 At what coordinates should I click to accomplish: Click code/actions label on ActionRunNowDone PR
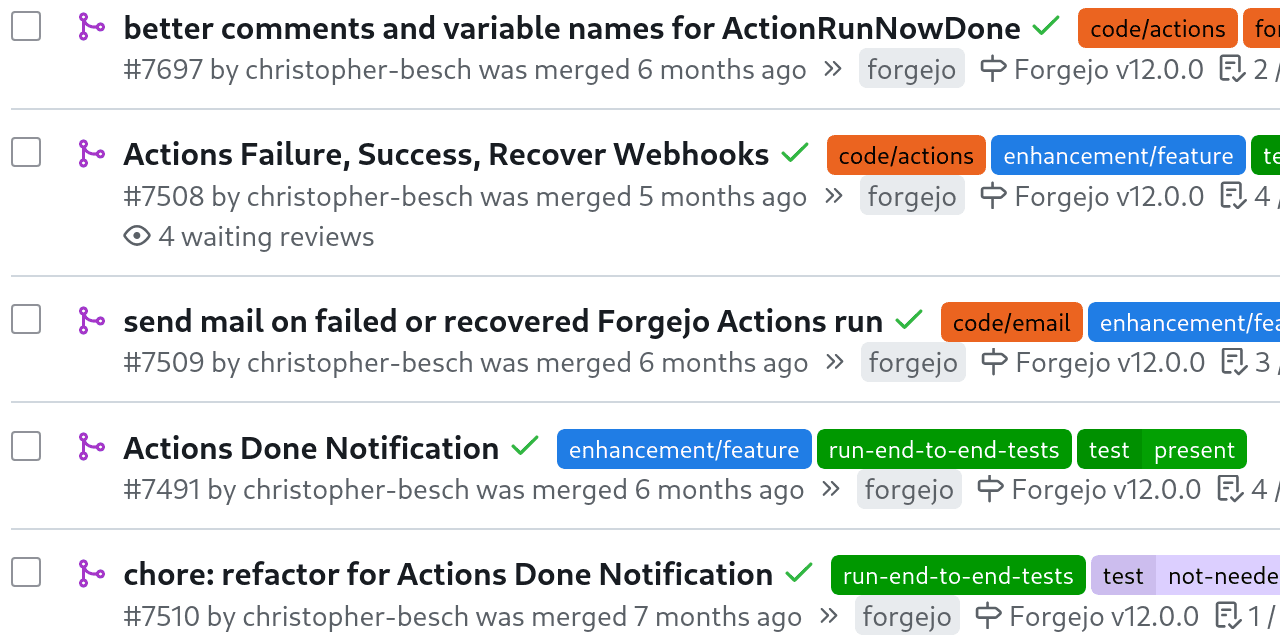click(1157, 28)
